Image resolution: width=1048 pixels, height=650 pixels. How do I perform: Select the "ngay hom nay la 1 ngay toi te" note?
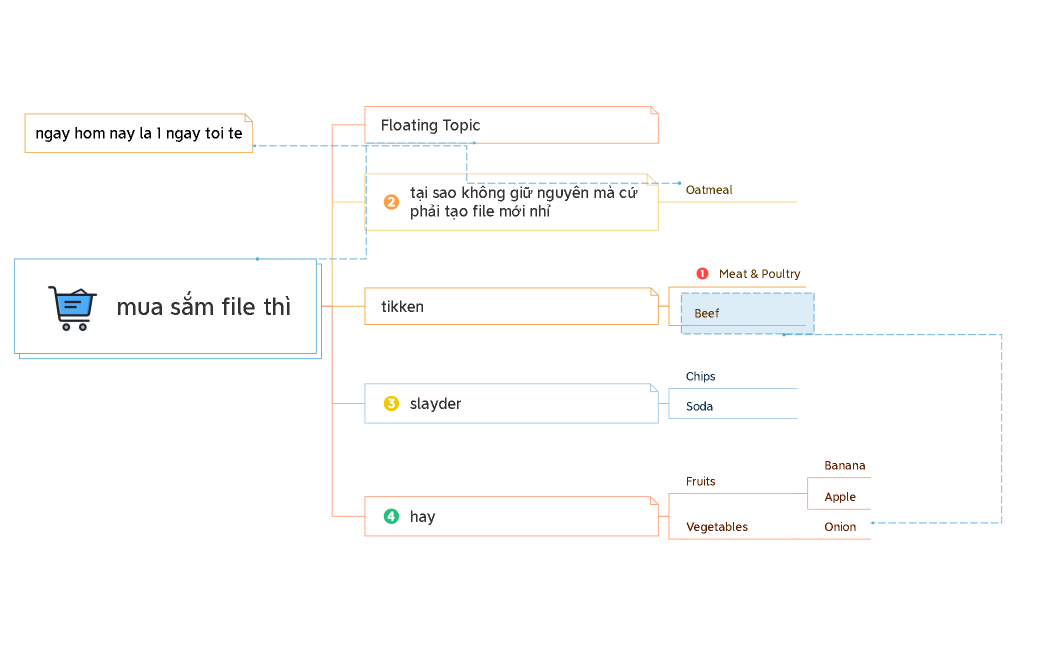(x=138, y=133)
